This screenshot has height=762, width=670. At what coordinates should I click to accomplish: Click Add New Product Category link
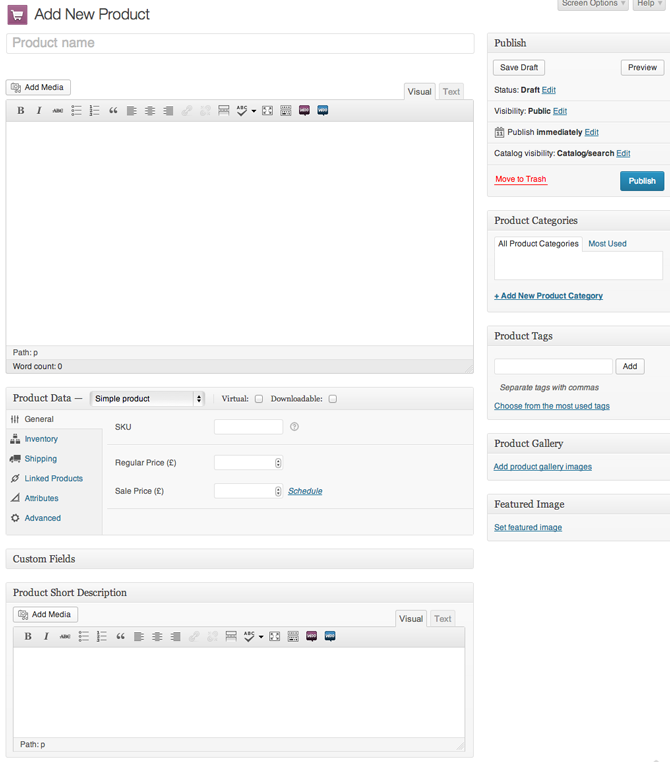coord(549,296)
